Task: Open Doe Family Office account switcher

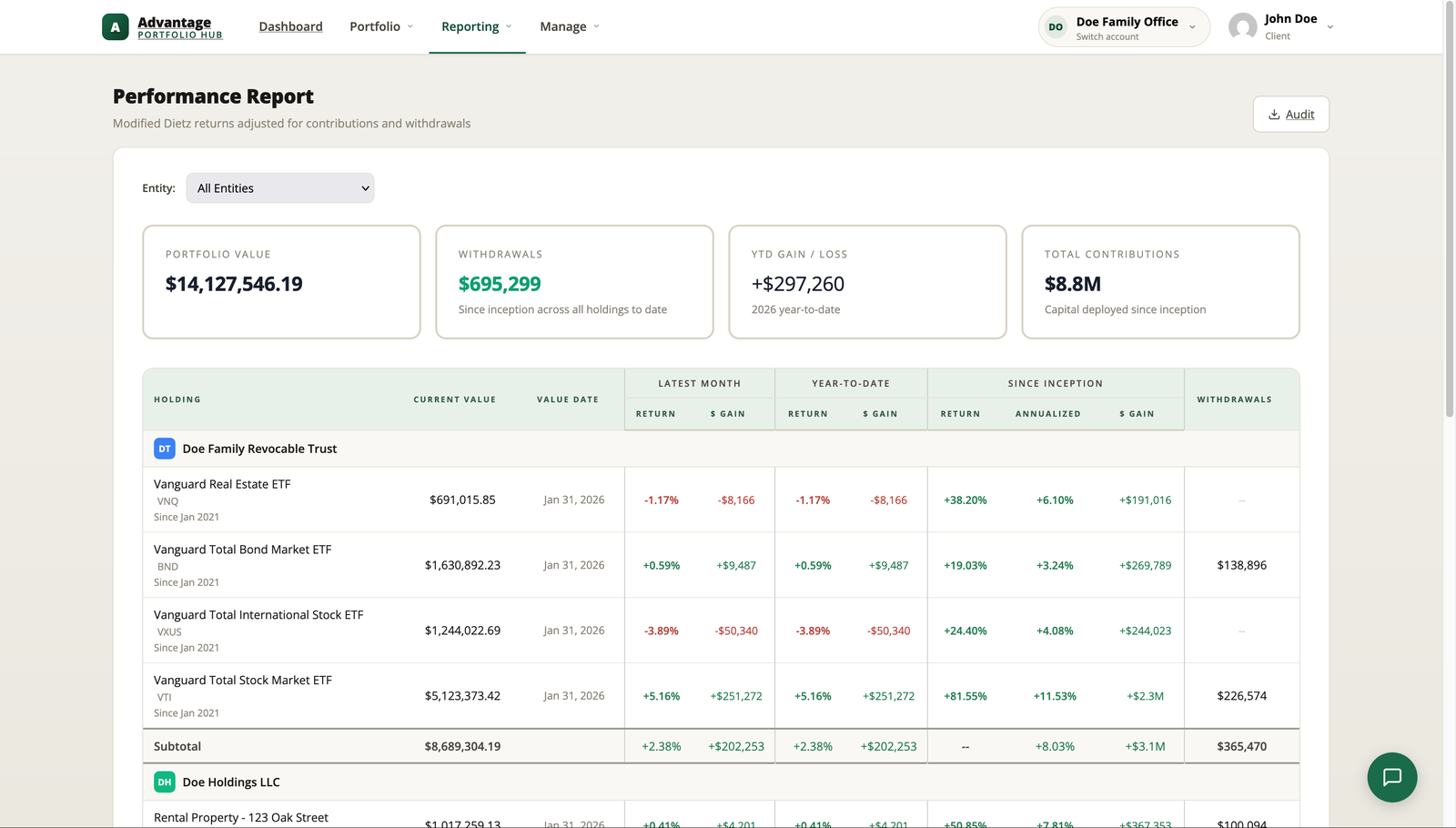Action: pos(1124,27)
